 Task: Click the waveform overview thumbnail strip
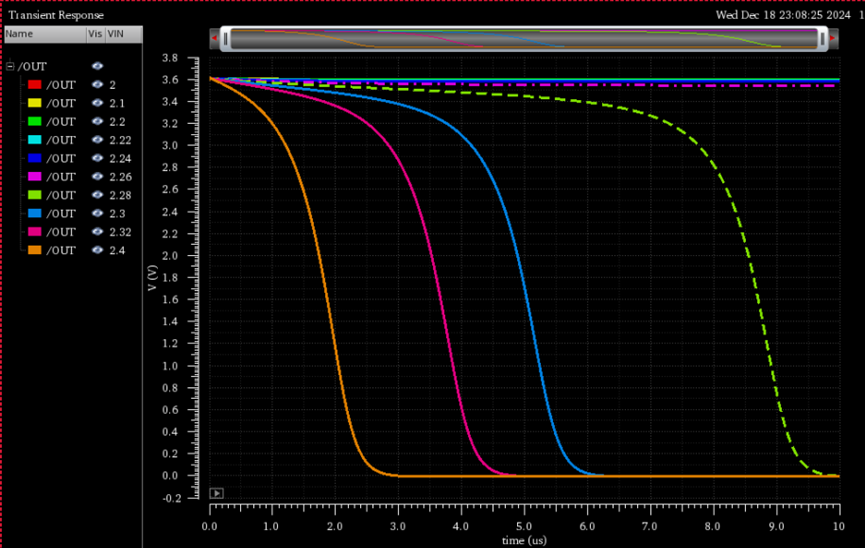524,39
